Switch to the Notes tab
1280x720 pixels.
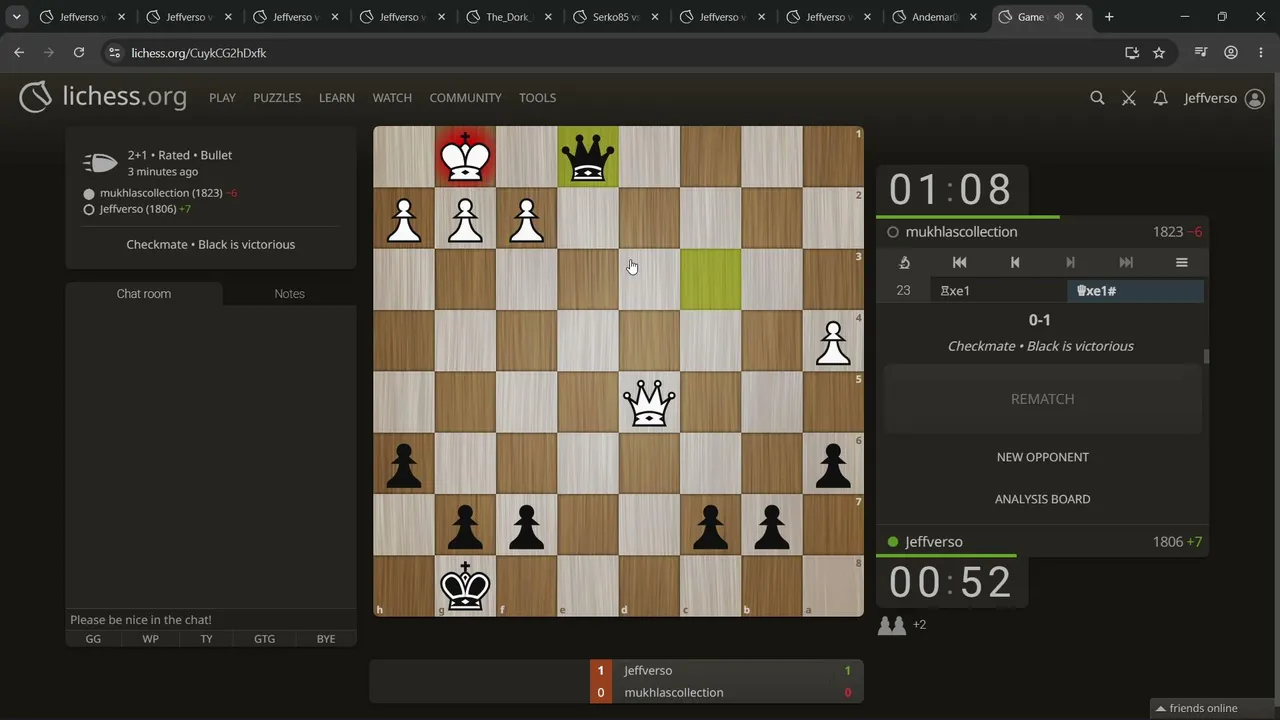coord(290,294)
